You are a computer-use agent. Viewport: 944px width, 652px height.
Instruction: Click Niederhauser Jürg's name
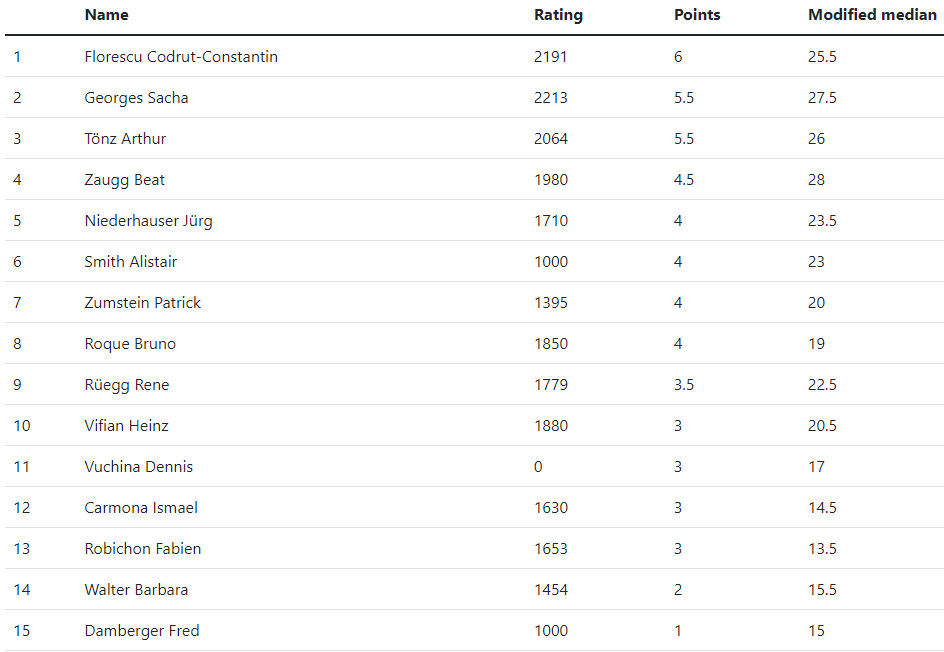pos(149,221)
